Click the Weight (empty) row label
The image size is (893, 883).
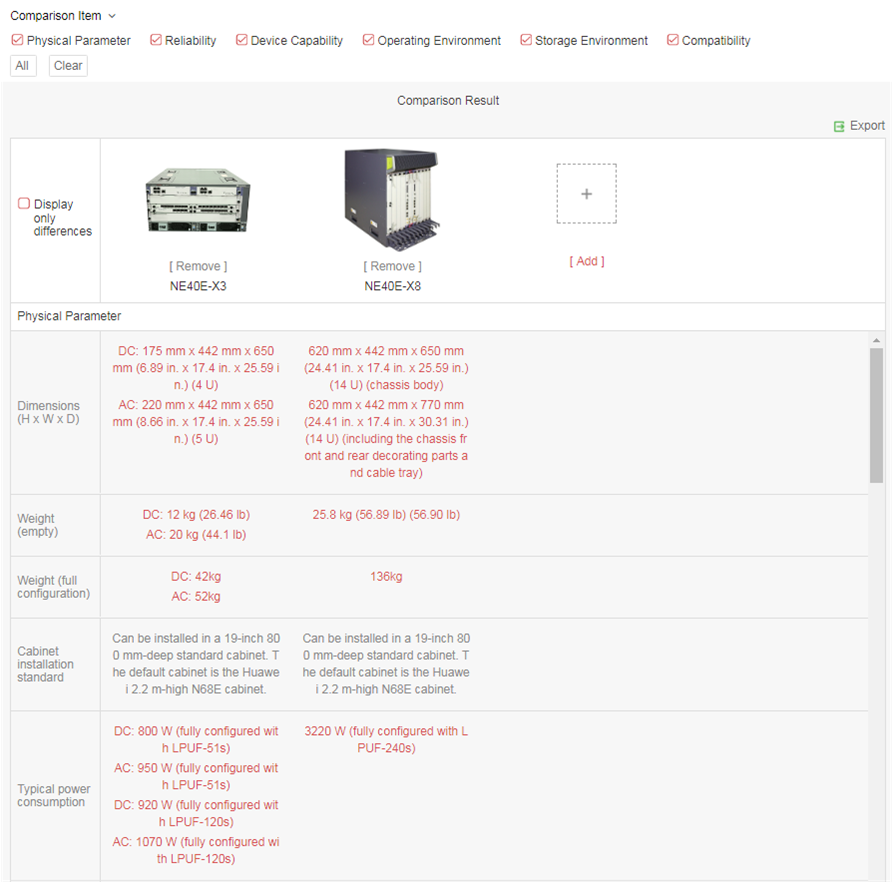[x=38, y=525]
